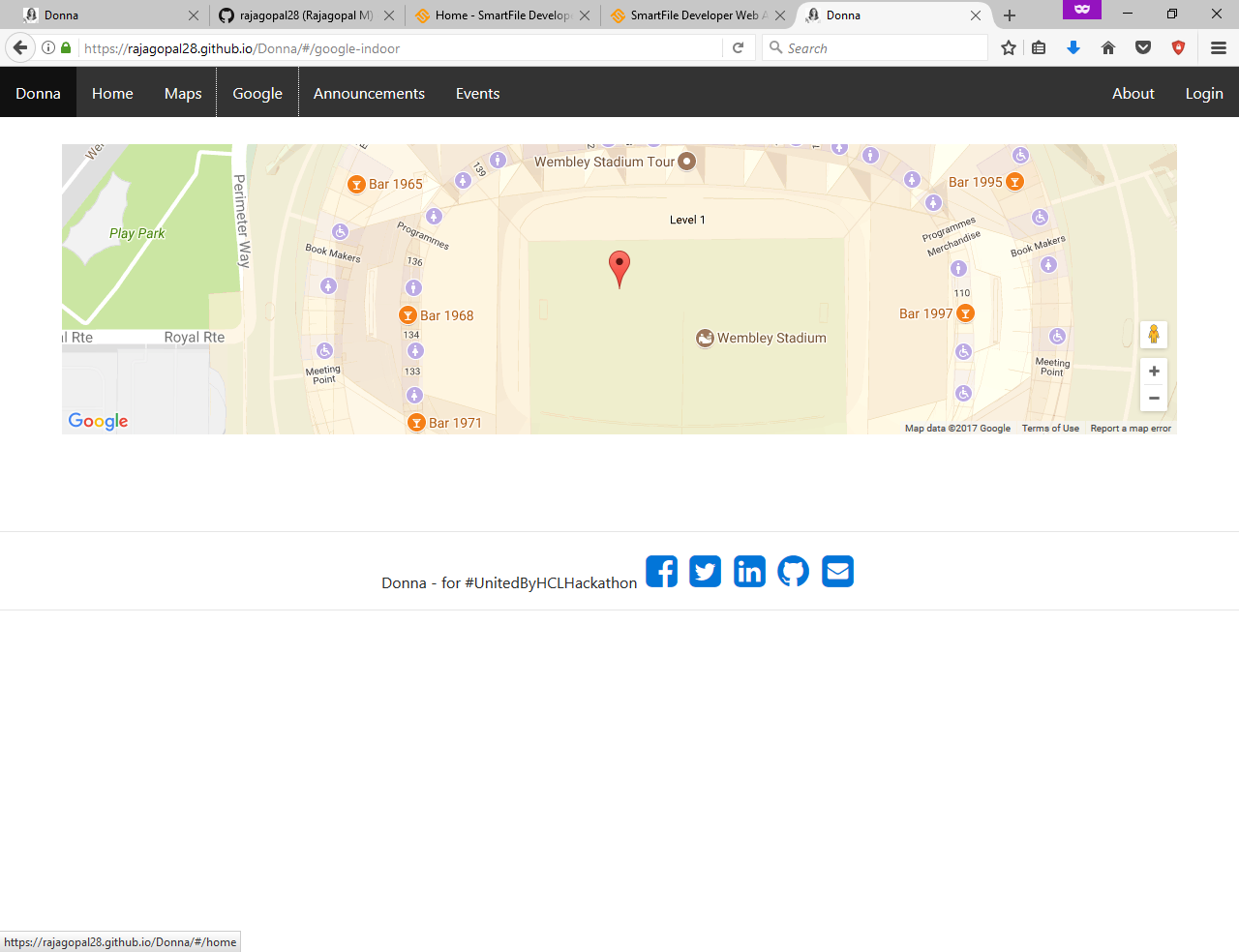
Task: Select the Bar 1968 map marker
Action: point(408,315)
